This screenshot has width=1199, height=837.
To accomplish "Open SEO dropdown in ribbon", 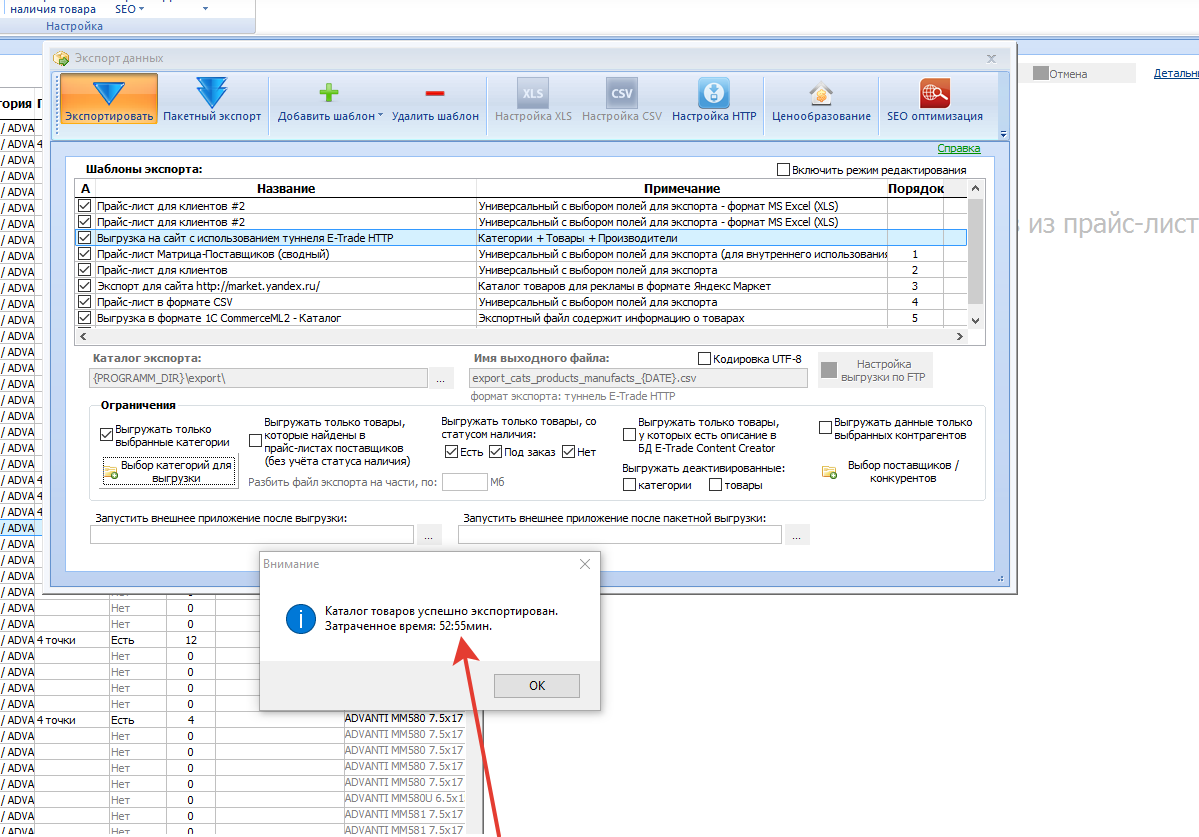I will [129, 9].
